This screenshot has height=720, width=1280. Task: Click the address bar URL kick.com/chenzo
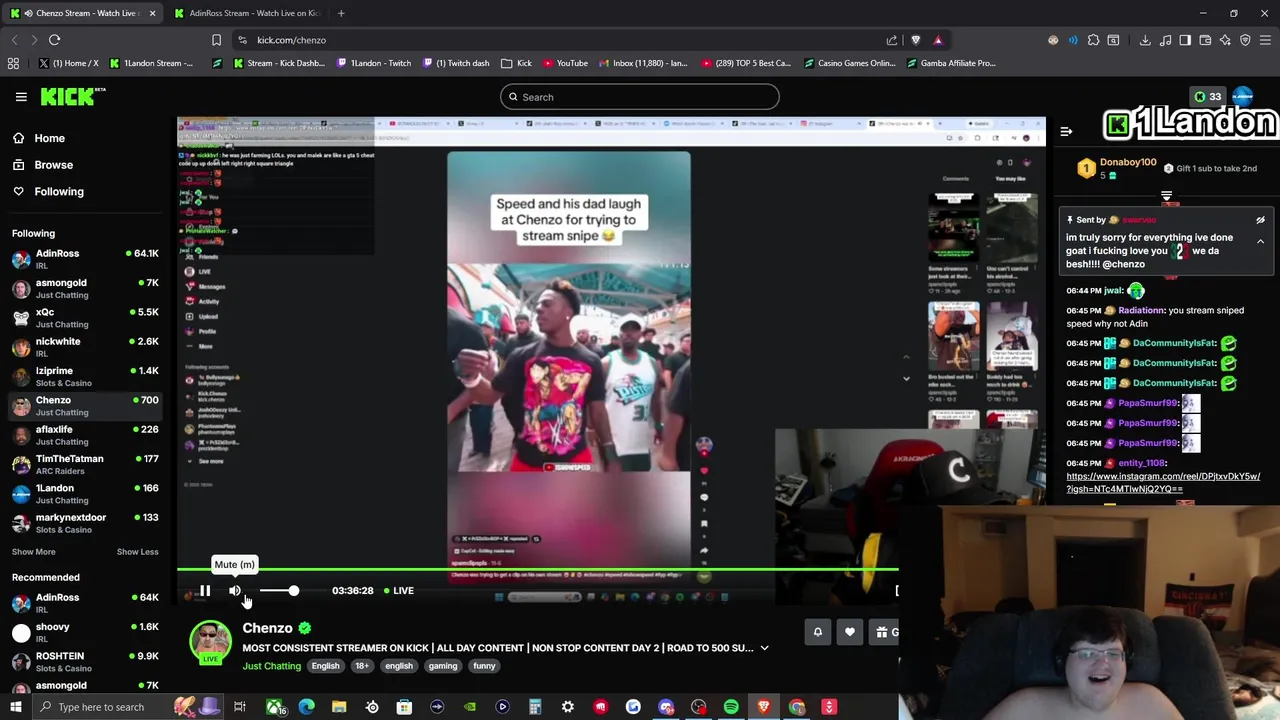291,40
